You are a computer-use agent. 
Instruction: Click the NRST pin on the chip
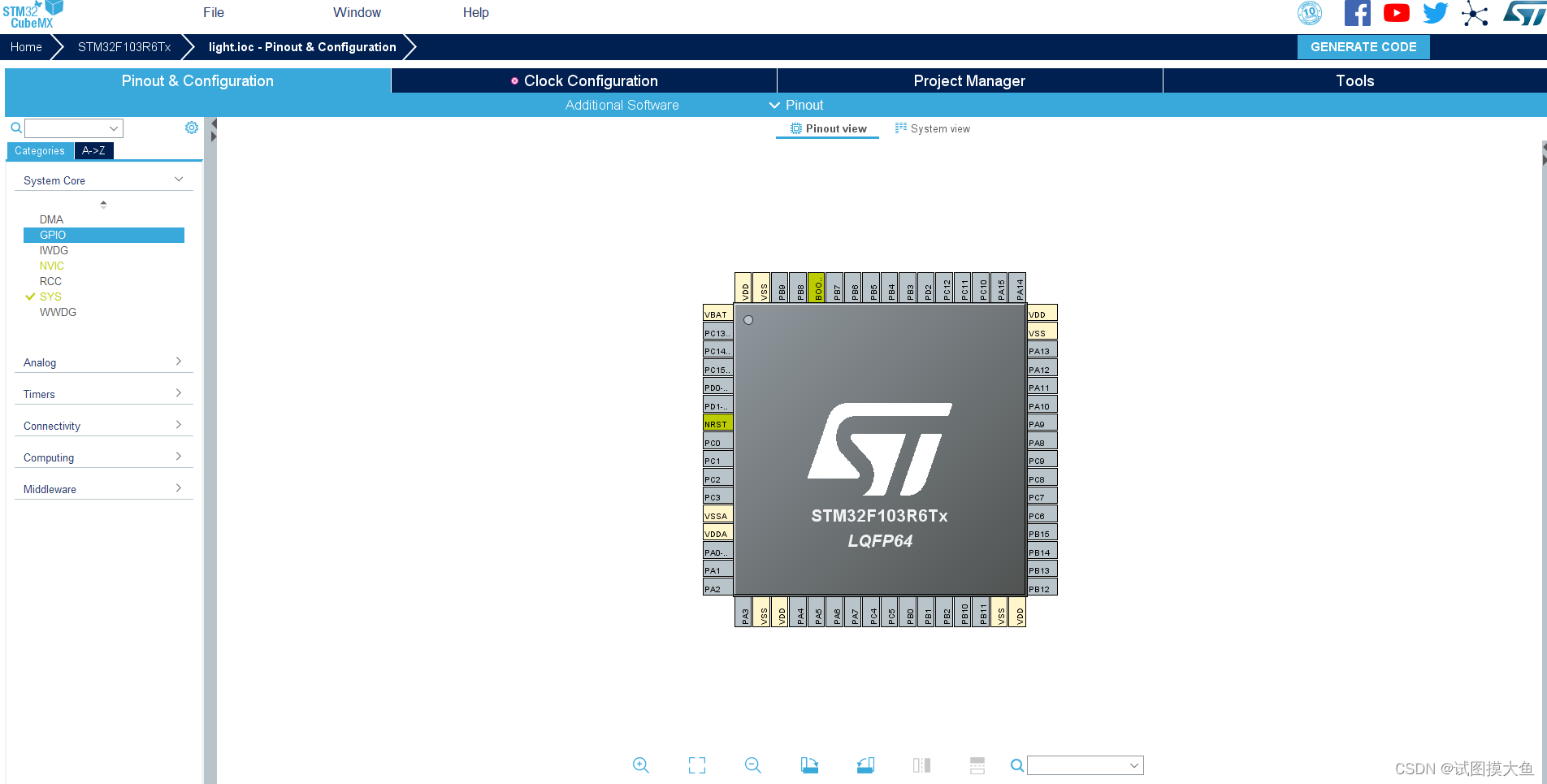pos(717,423)
